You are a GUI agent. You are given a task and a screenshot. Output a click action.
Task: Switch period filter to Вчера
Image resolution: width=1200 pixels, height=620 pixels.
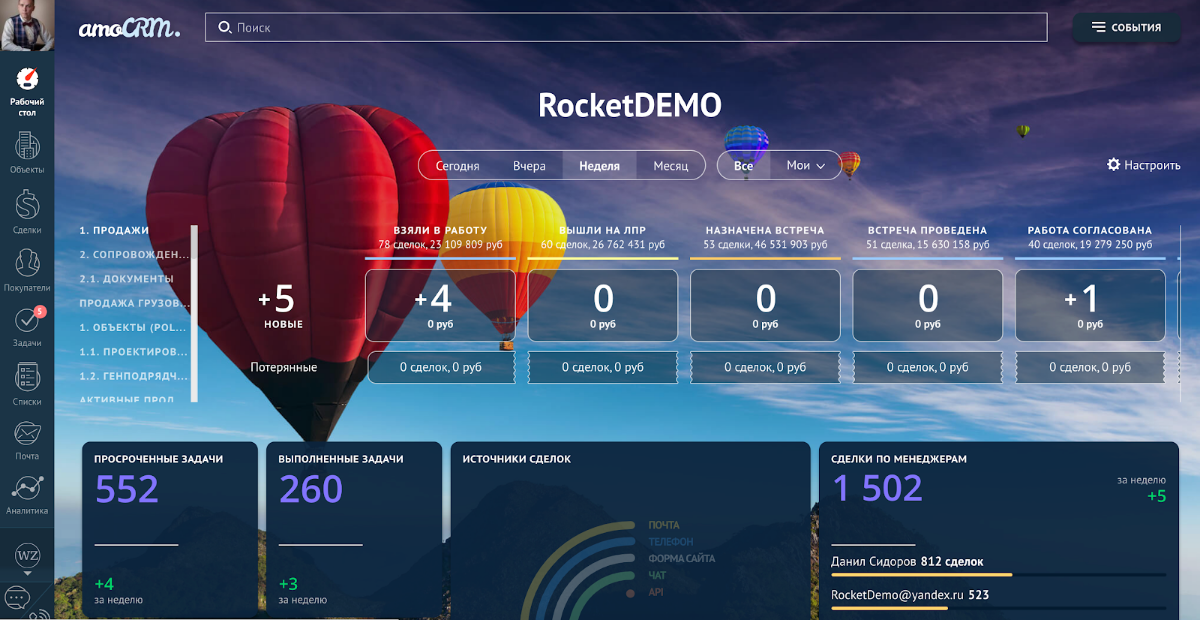coord(529,166)
